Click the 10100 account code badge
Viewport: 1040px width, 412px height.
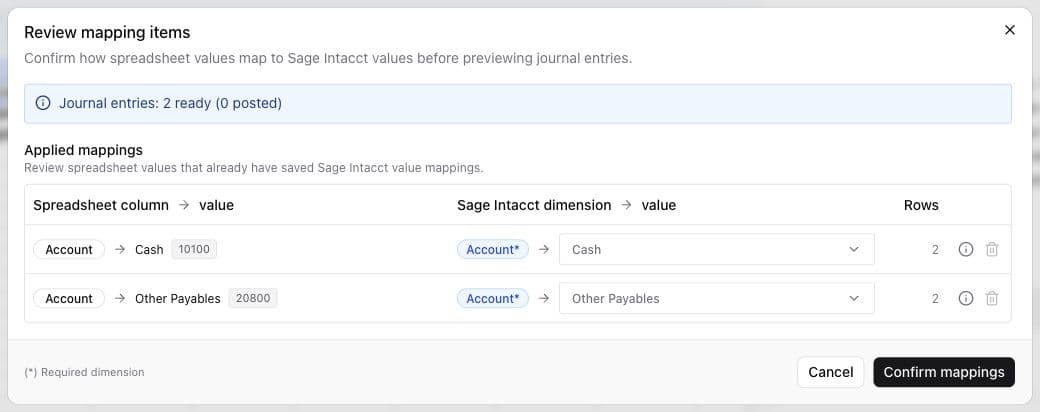point(194,249)
